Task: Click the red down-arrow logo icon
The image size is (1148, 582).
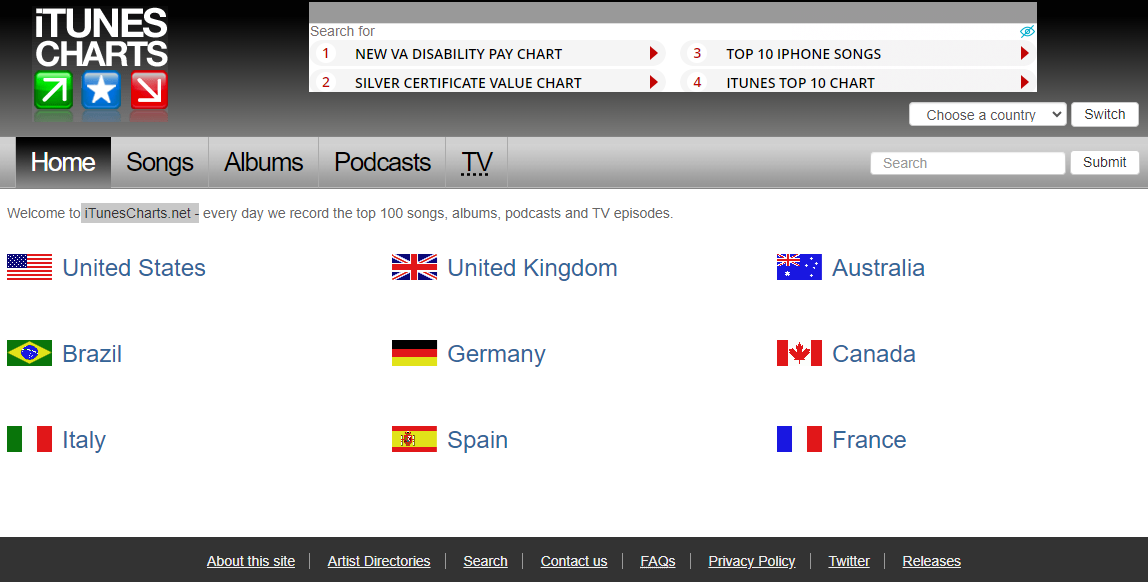Action: pos(149,90)
